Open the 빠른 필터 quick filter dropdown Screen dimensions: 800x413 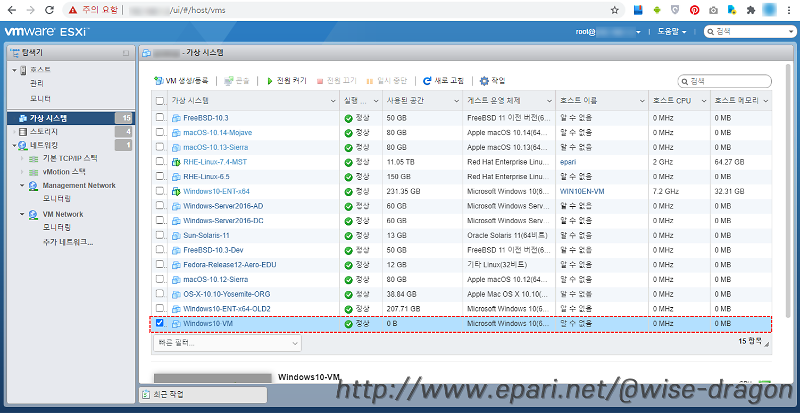tap(227, 343)
